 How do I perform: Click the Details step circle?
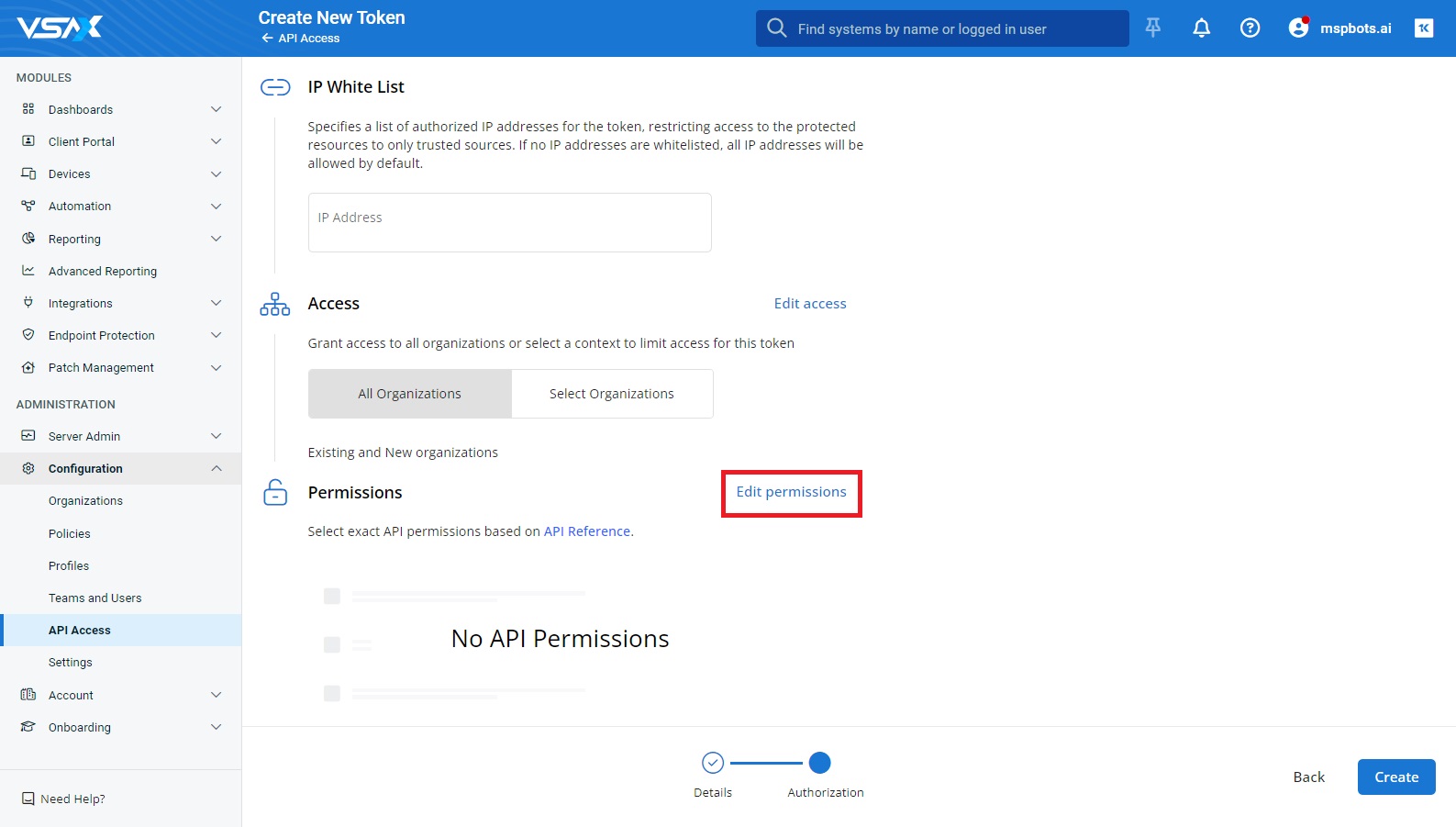click(x=713, y=763)
